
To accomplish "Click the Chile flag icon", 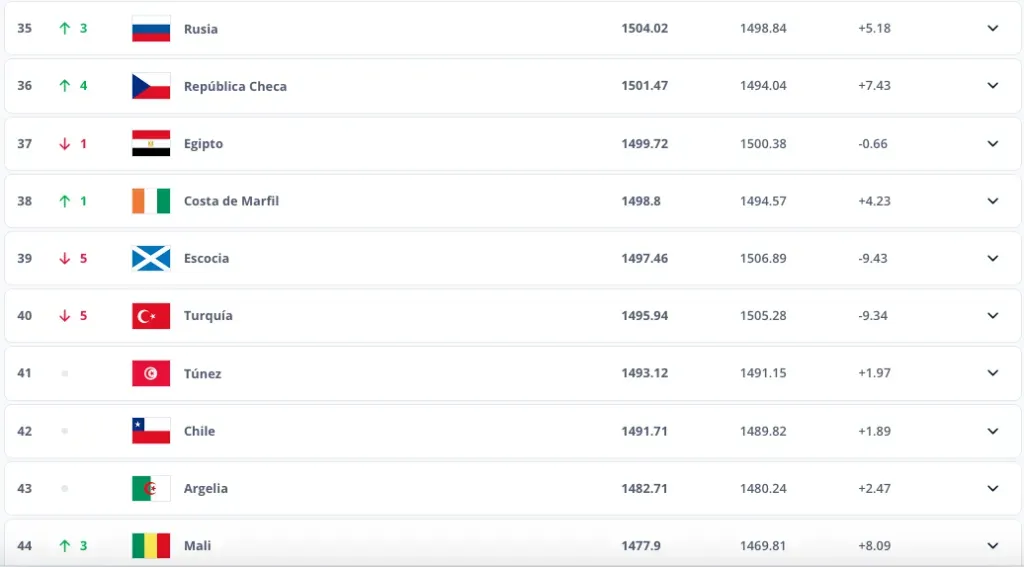I will tap(151, 431).
